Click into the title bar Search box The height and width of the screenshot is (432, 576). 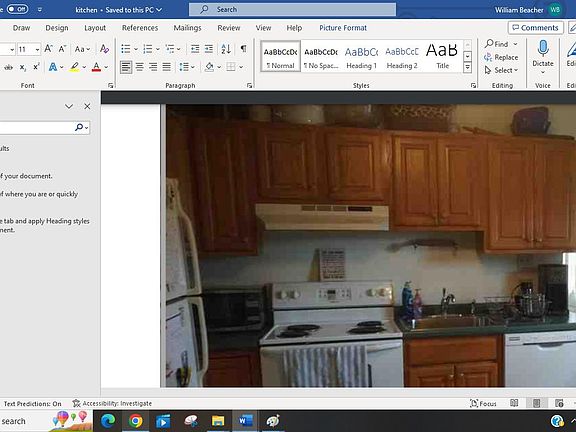coord(292,10)
